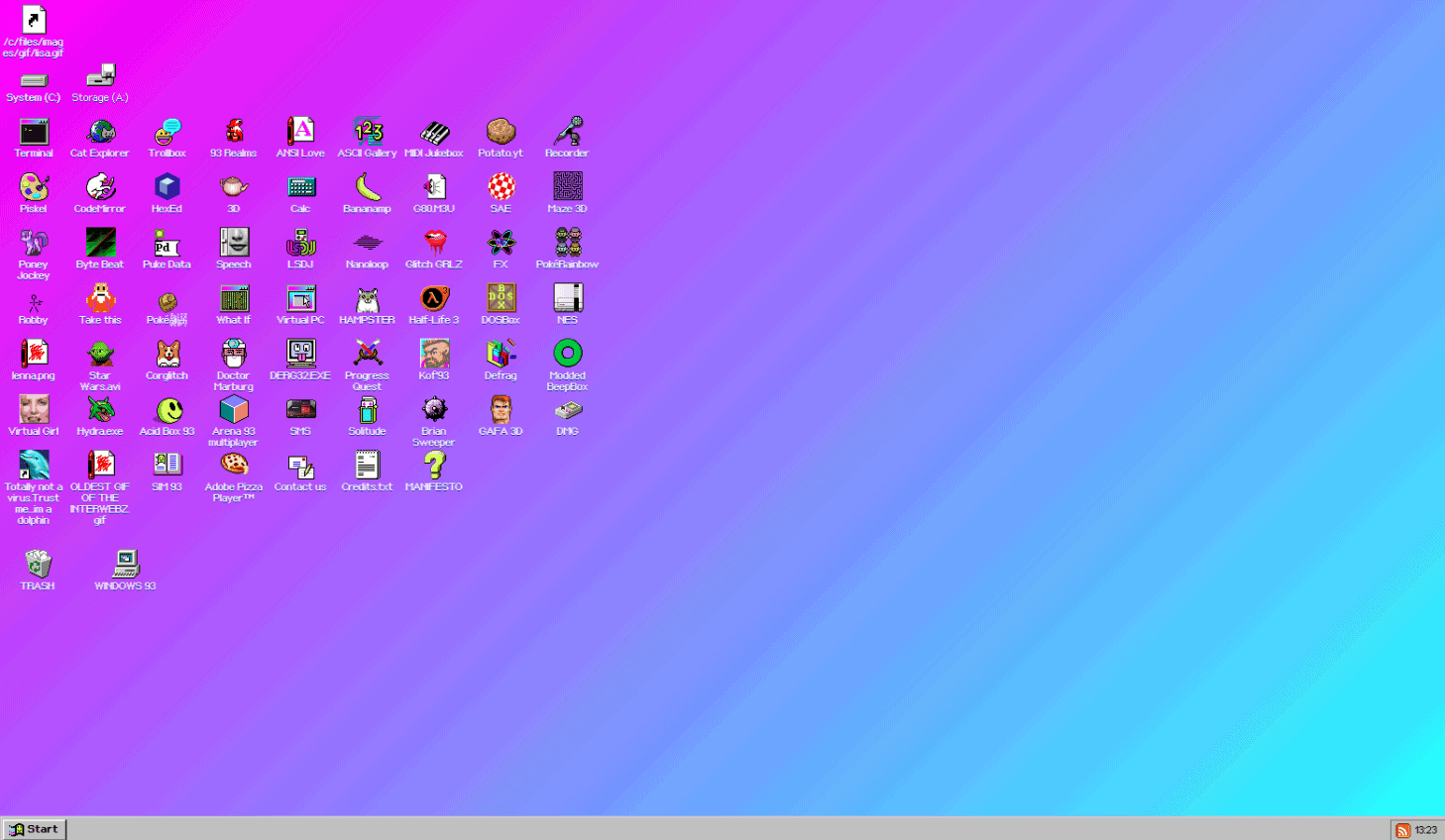Run the Defrag utility
This screenshot has width=1445, height=840.
pyautogui.click(x=500, y=352)
